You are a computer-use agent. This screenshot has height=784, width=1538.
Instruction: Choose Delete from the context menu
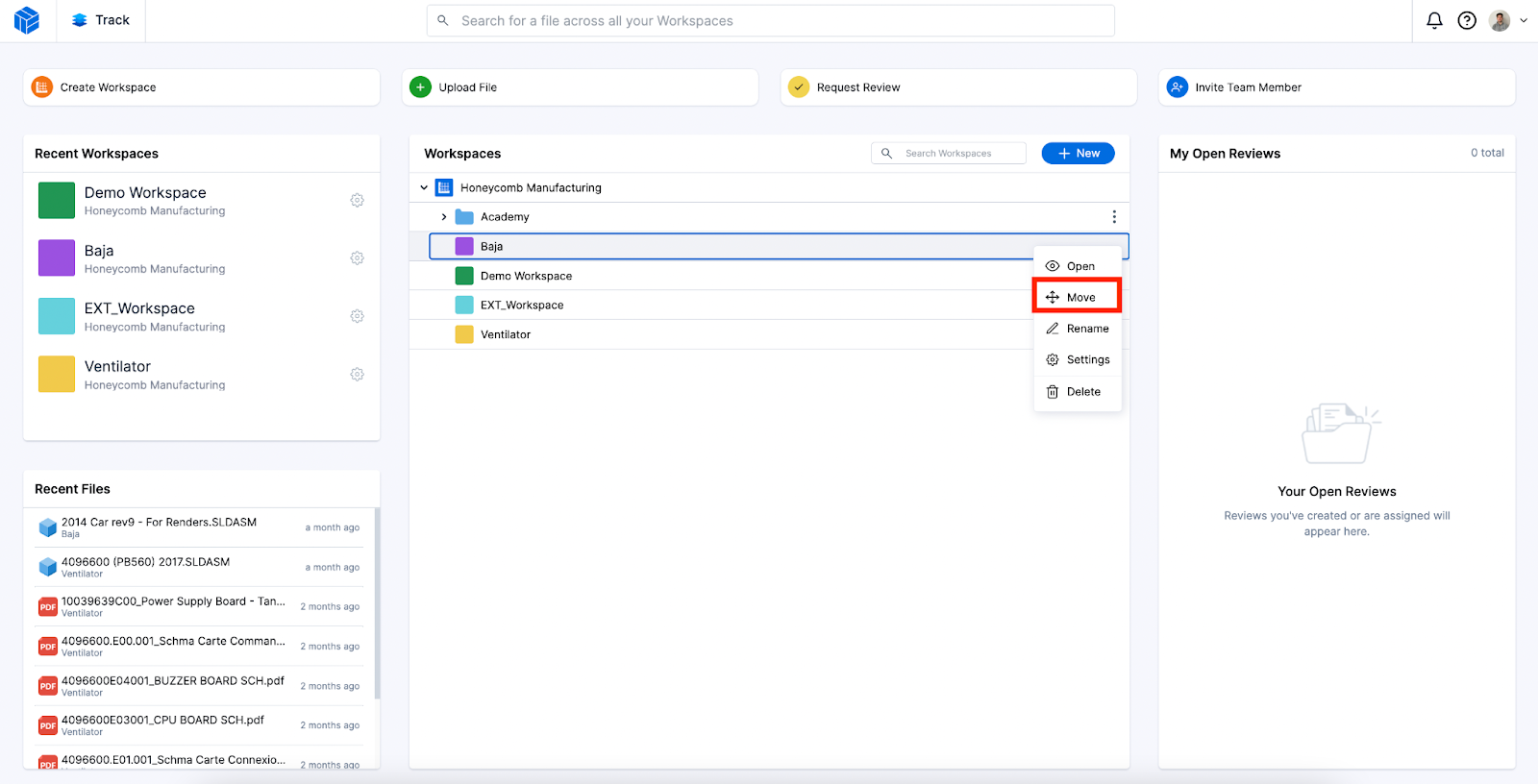click(1075, 392)
